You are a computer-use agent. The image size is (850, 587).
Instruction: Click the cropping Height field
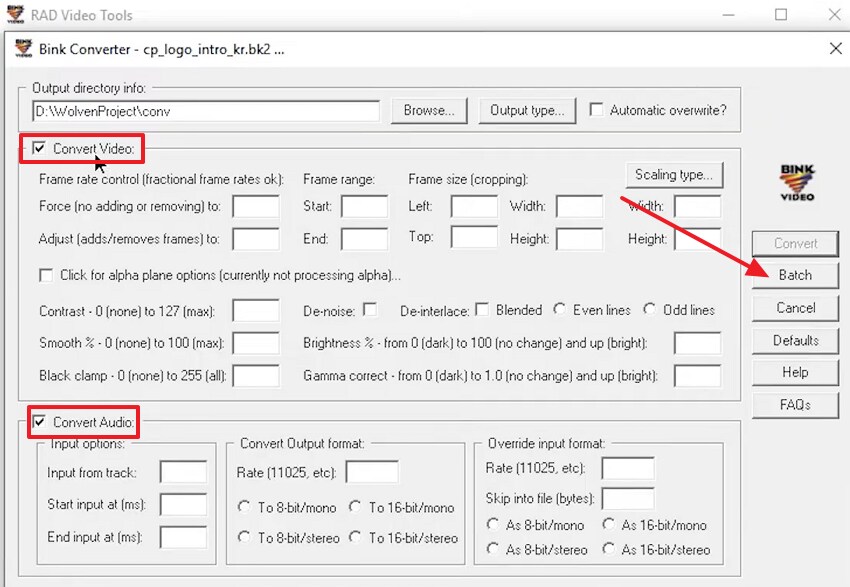pyautogui.click(x=579, y=239)
